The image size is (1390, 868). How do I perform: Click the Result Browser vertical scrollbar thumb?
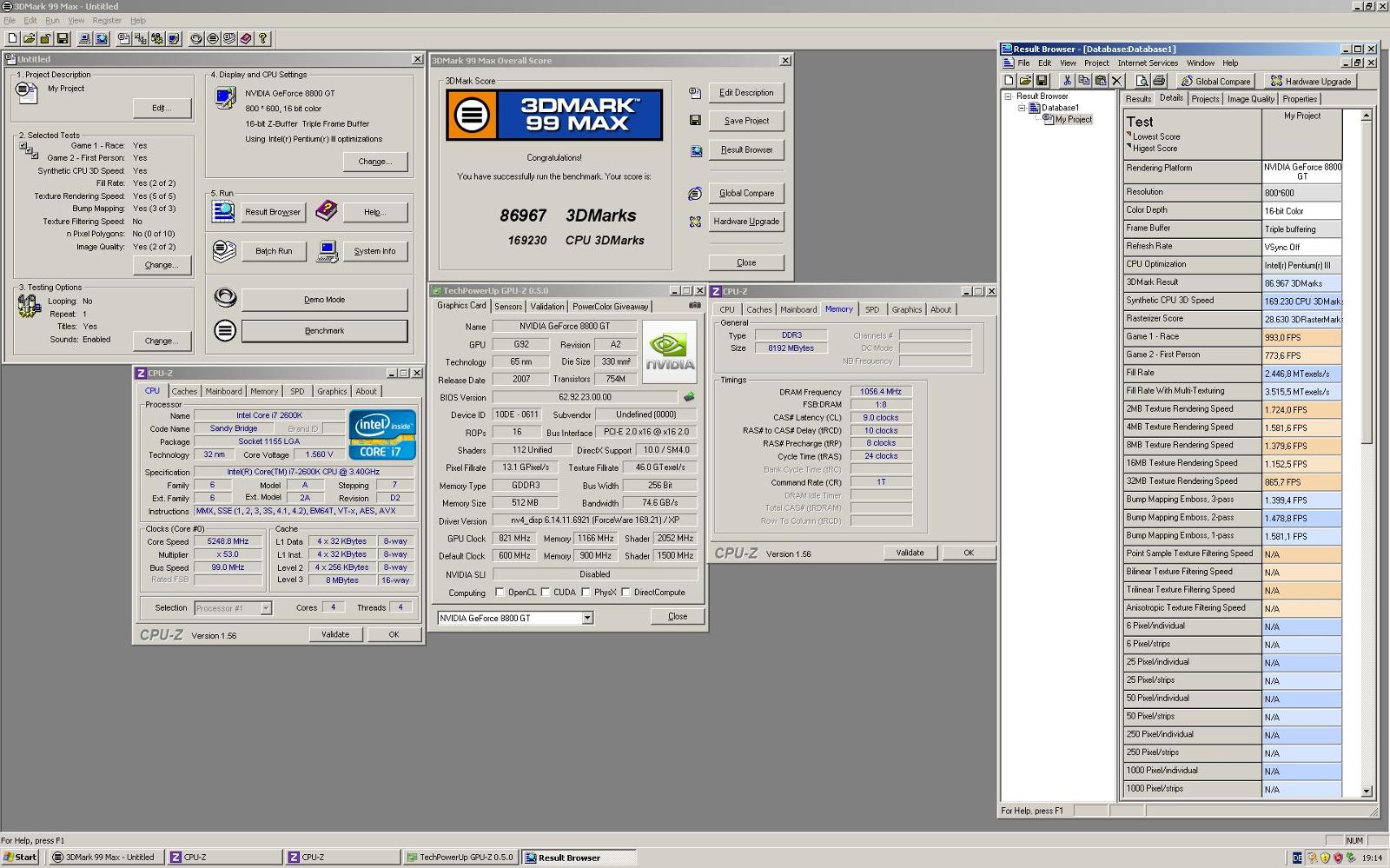(1367, 281)
